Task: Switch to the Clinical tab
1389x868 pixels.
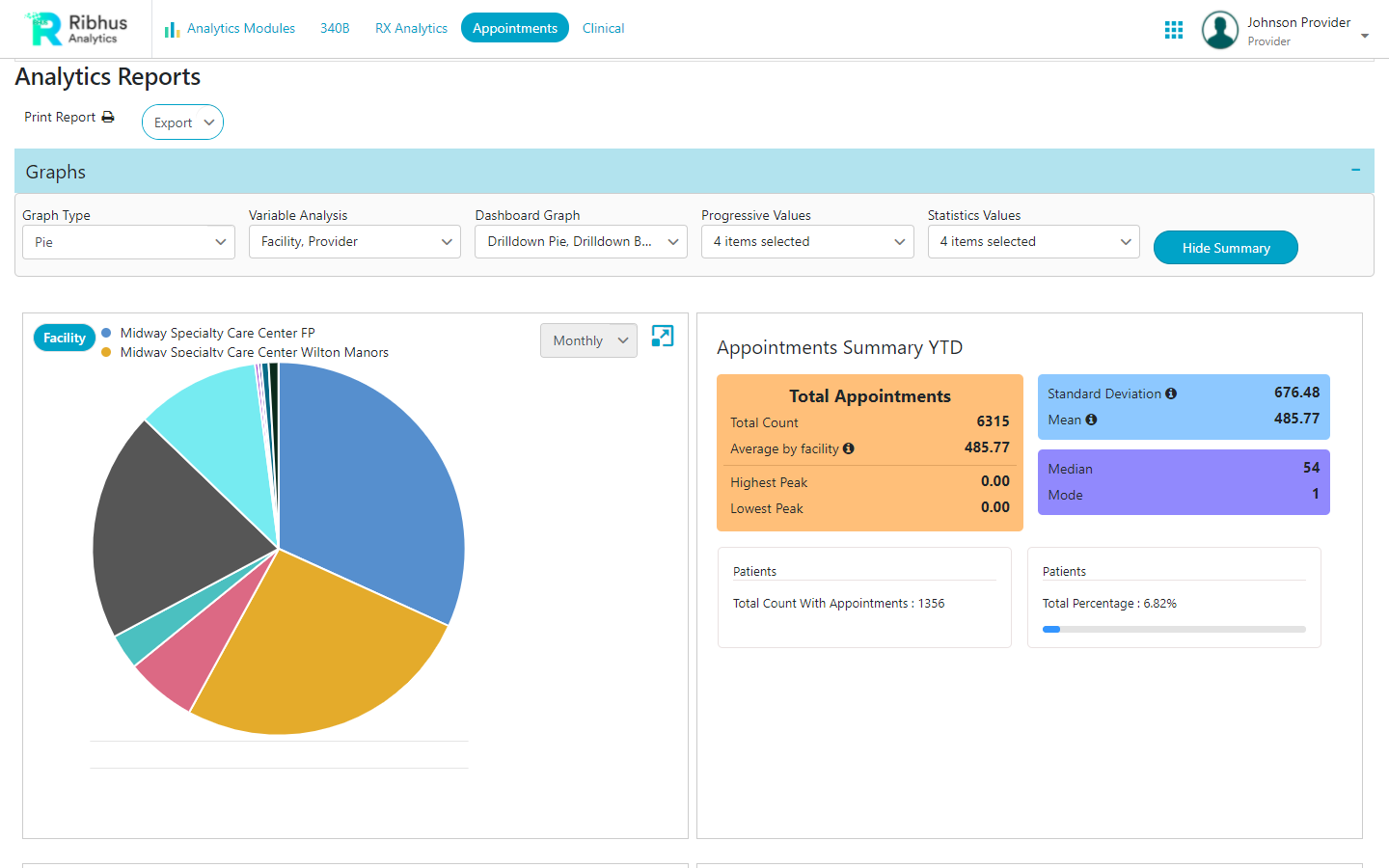Action: click(603, 28)
